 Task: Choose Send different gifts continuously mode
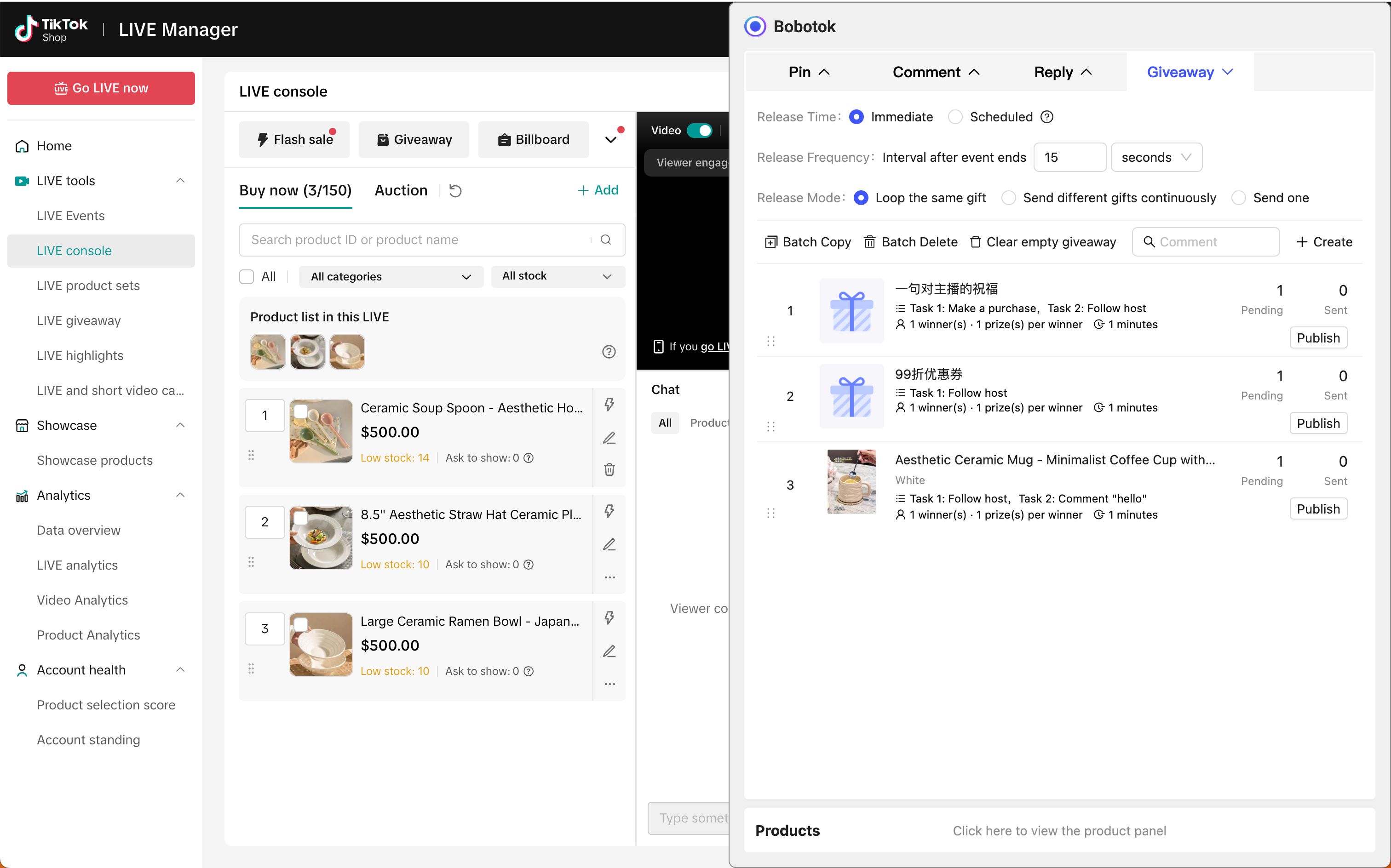(1008, 198)
